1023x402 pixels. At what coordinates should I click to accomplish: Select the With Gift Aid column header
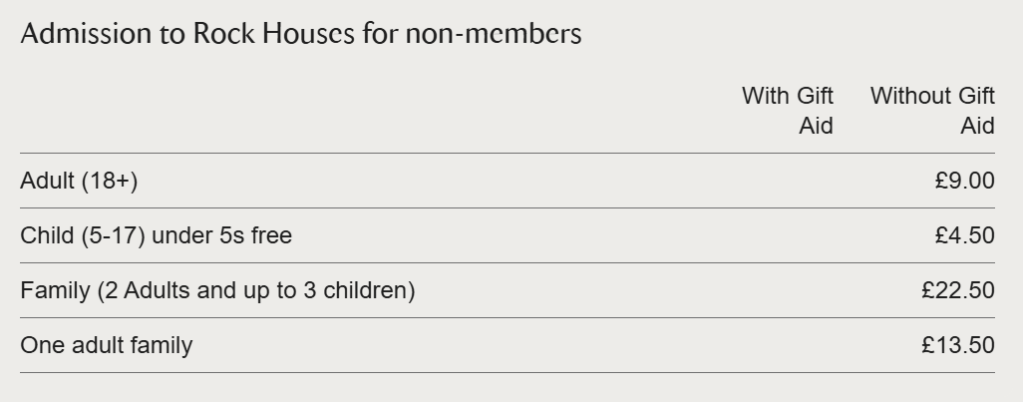pyautogui.click(x=788, y=111)
